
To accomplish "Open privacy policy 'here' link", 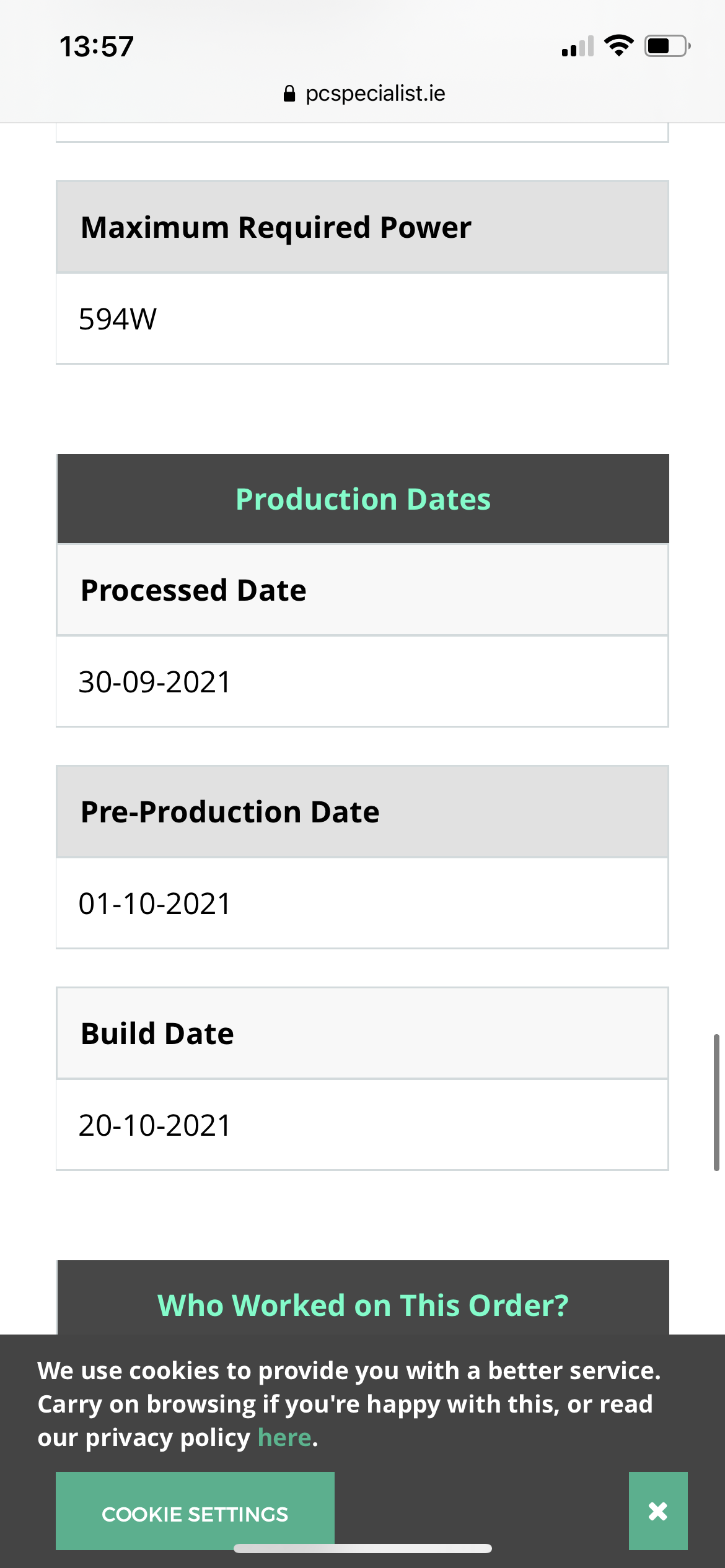I will 284,1437.
